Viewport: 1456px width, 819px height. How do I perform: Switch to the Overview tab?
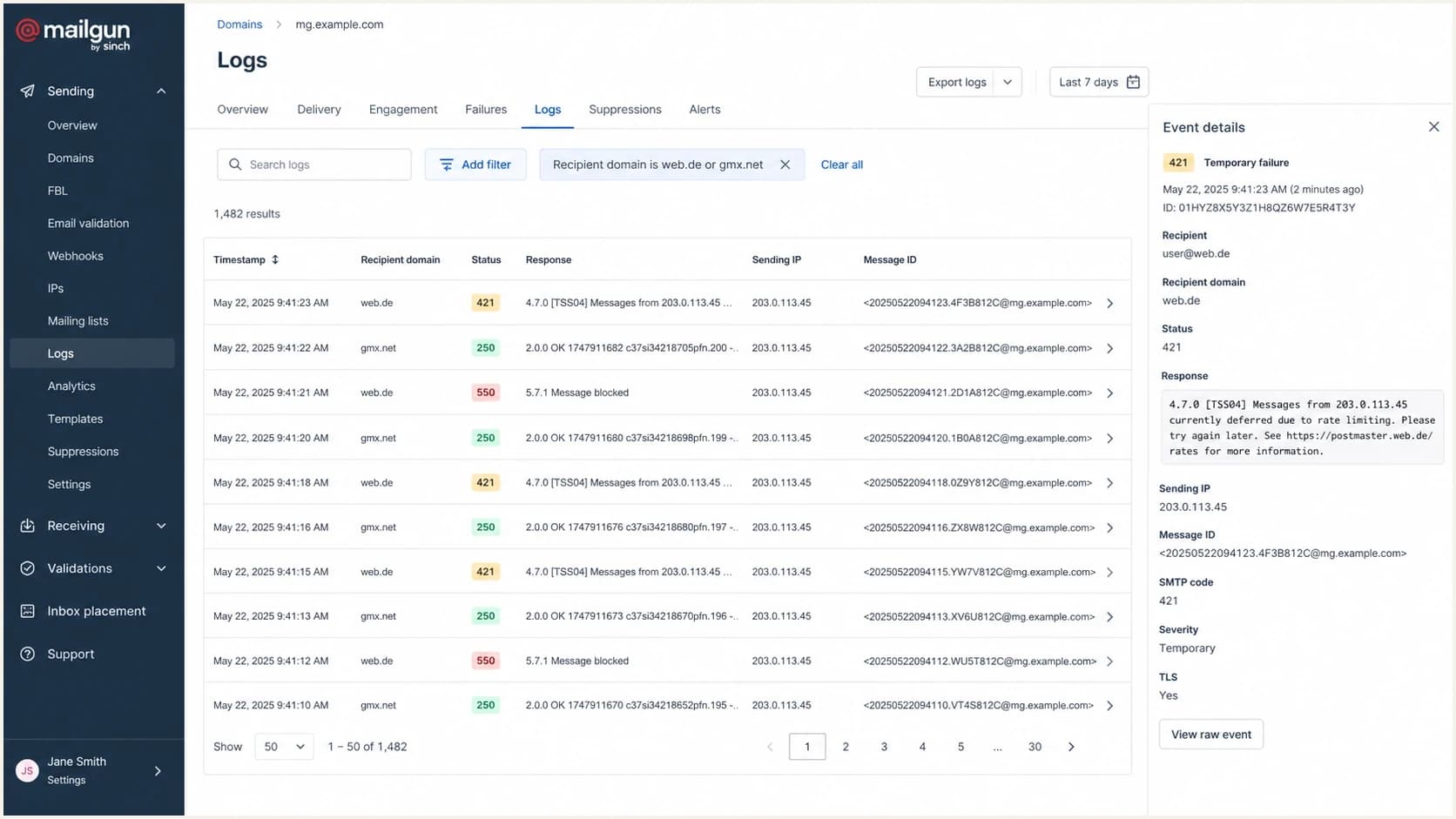click(x=242, y=110)
